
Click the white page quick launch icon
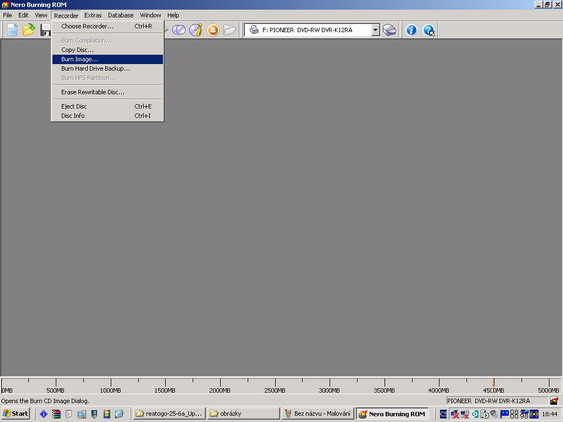(69, 414)
